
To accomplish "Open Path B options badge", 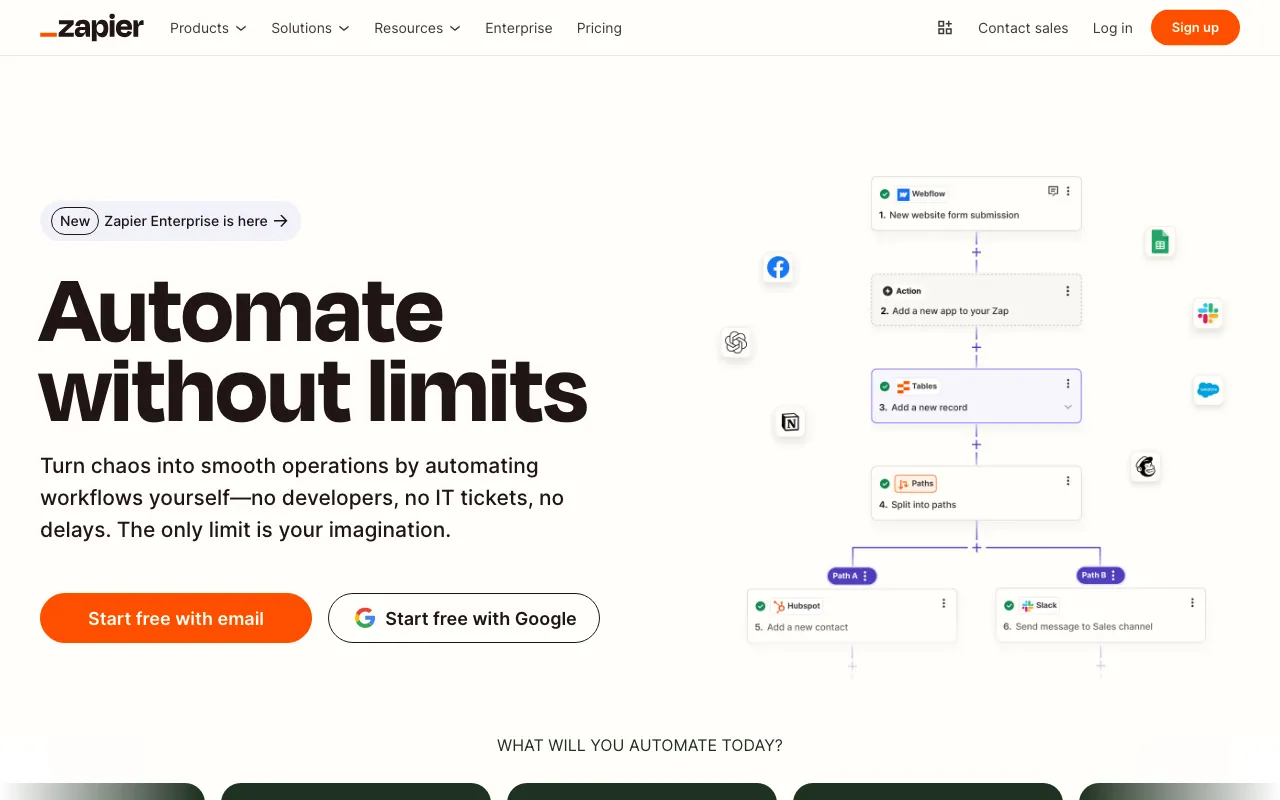I will tap(1101, 575).
